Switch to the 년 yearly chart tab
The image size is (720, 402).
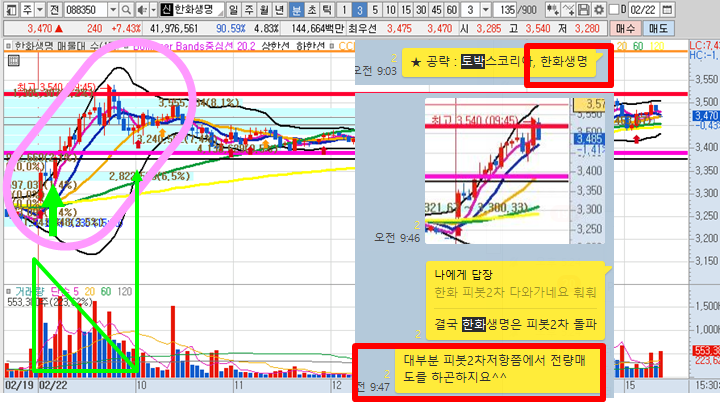(279, 10)
